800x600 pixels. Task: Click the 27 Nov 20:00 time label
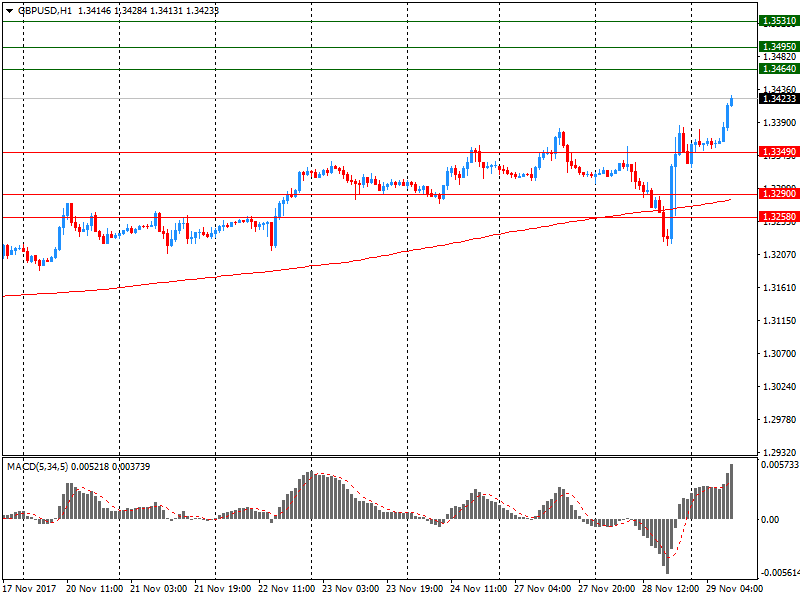click(x=606, y=589)
